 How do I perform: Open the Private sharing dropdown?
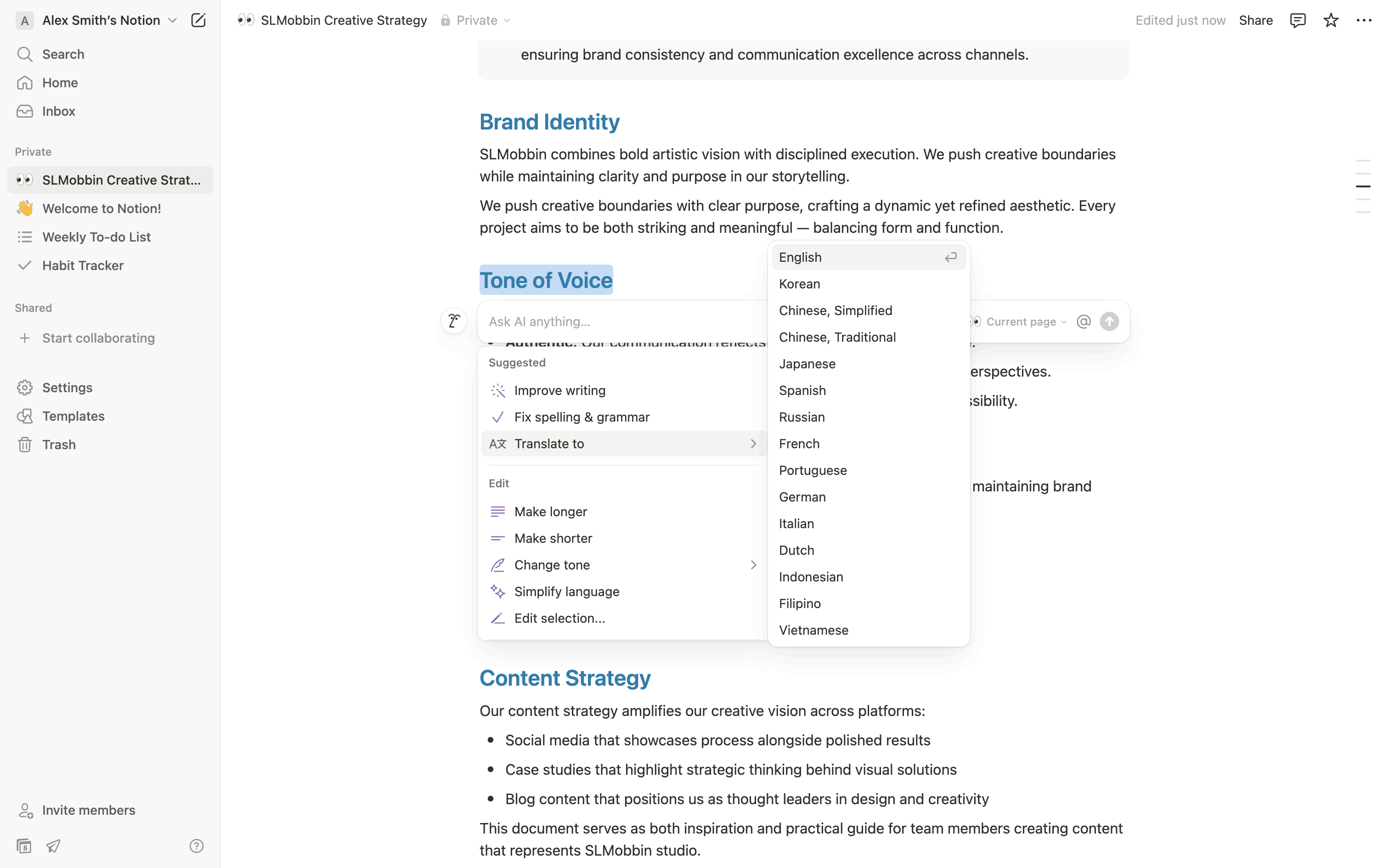pos(476,21)
